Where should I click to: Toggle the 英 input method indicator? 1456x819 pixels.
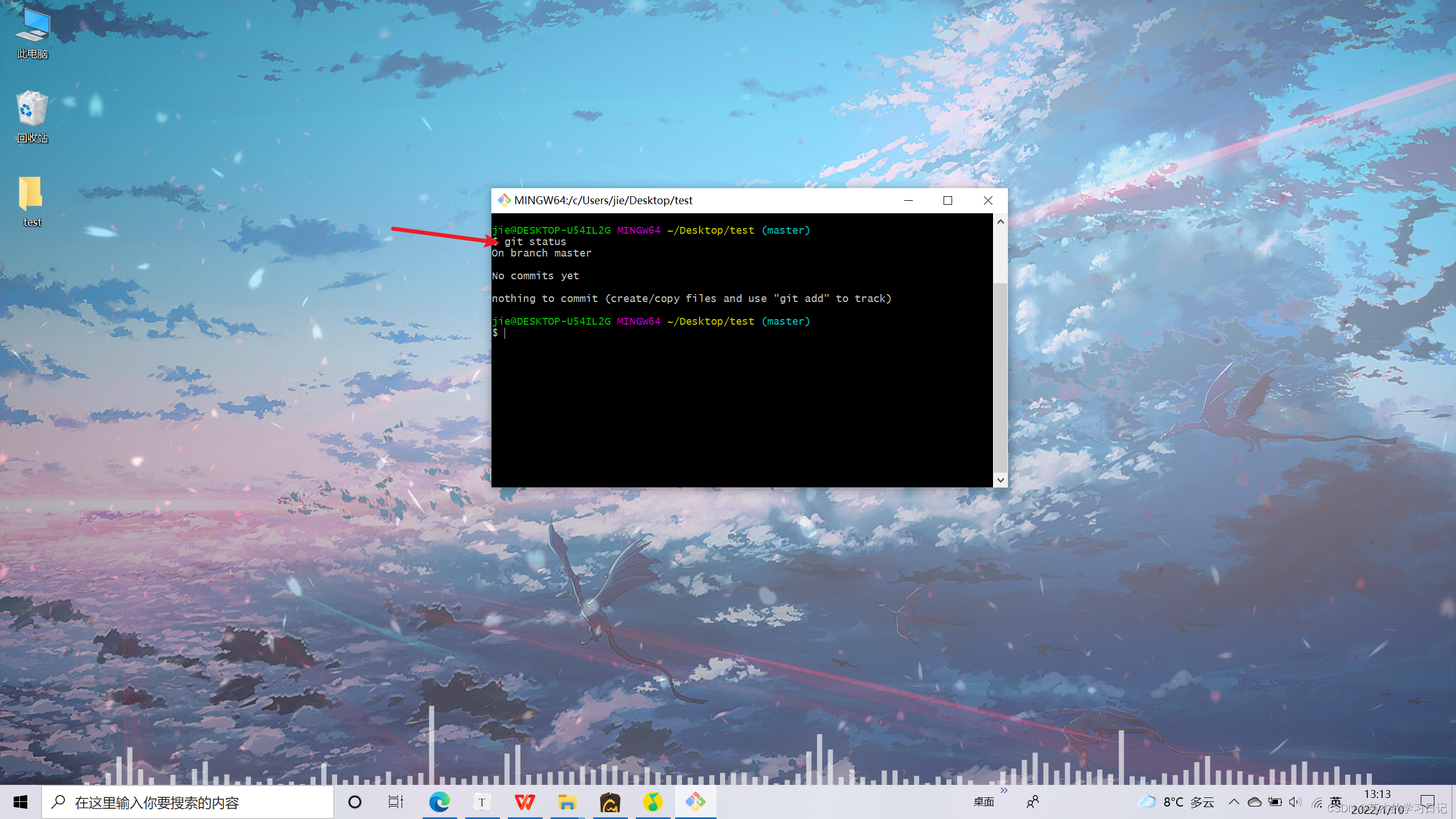click(x=1336, y=802)
